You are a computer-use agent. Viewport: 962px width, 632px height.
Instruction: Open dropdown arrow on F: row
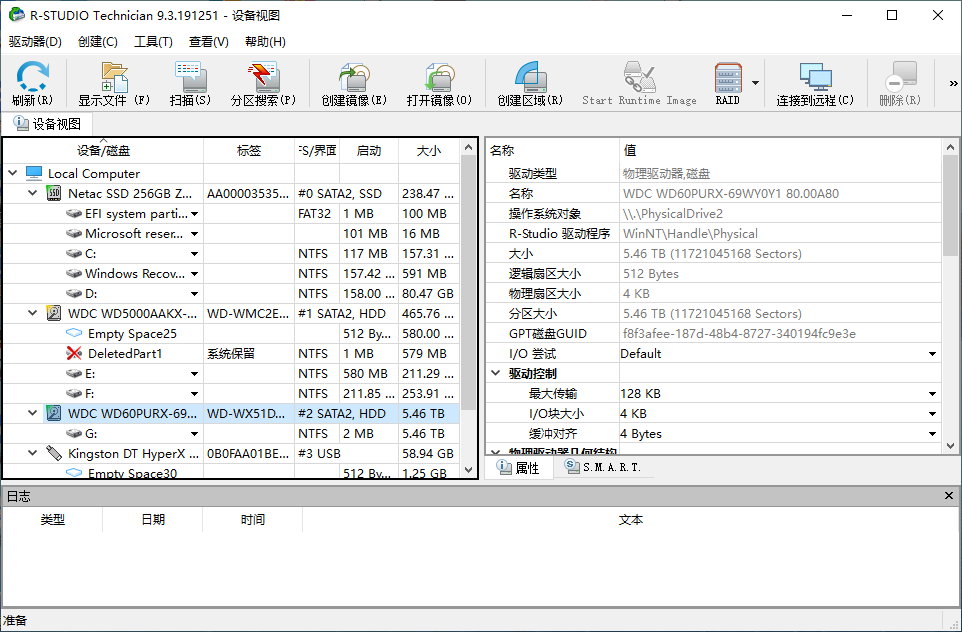click(194, 394)
